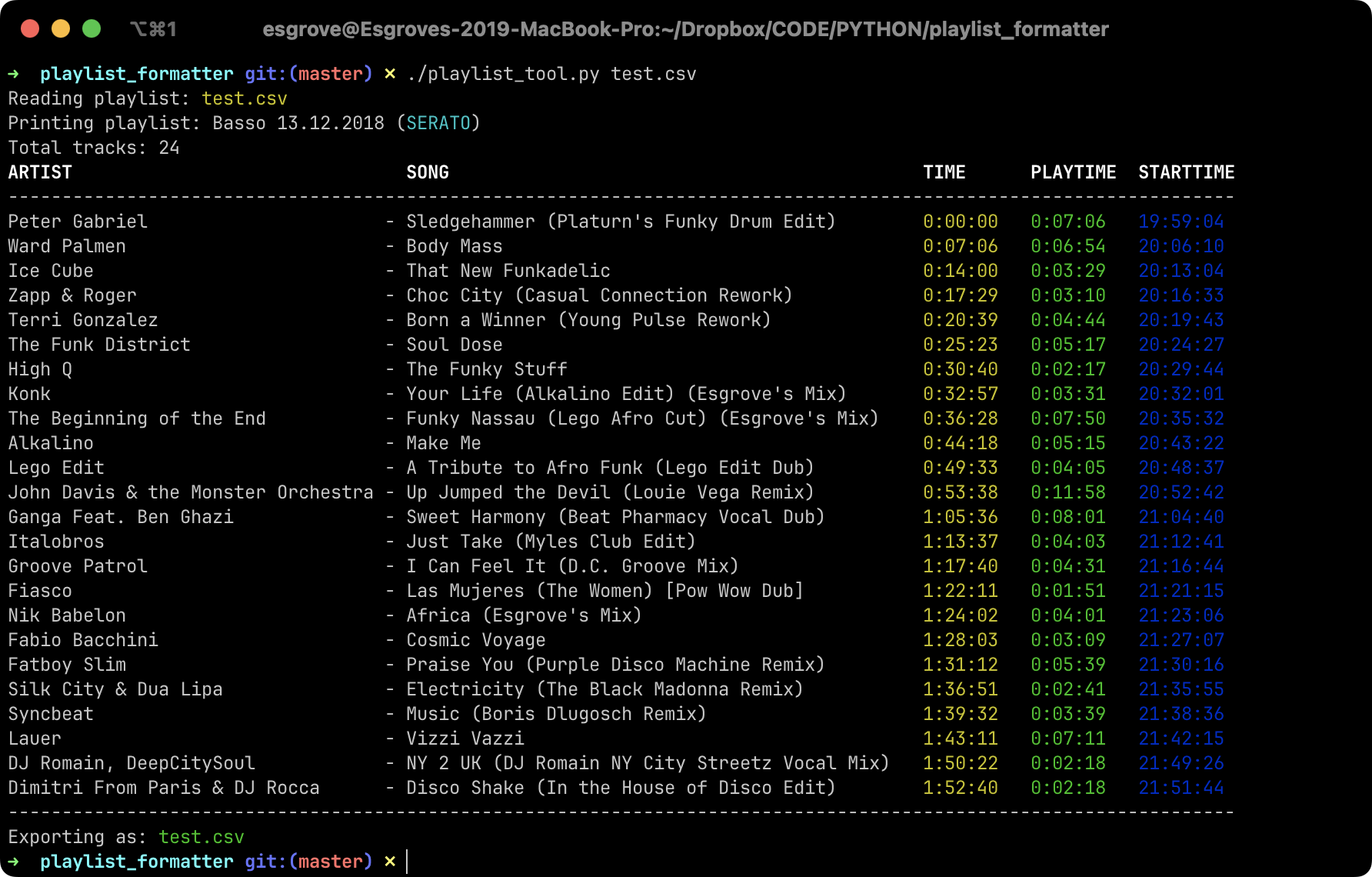Click the song Vizzi Vazzi

point(465,739)
